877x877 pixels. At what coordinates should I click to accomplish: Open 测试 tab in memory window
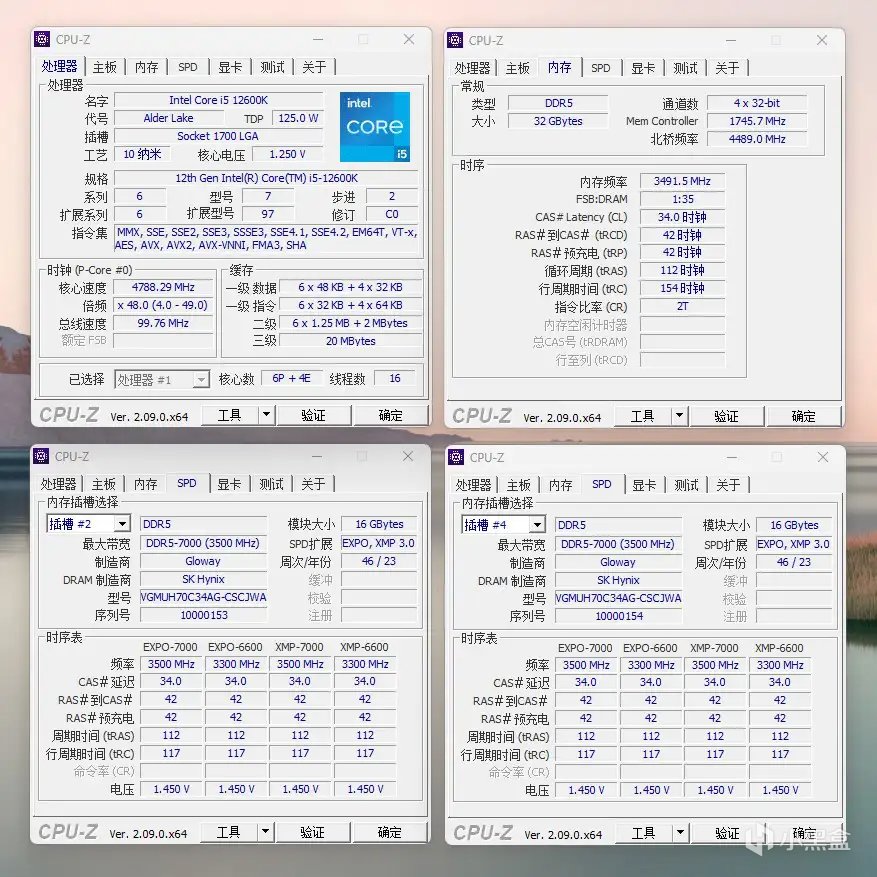coord(685,68)
